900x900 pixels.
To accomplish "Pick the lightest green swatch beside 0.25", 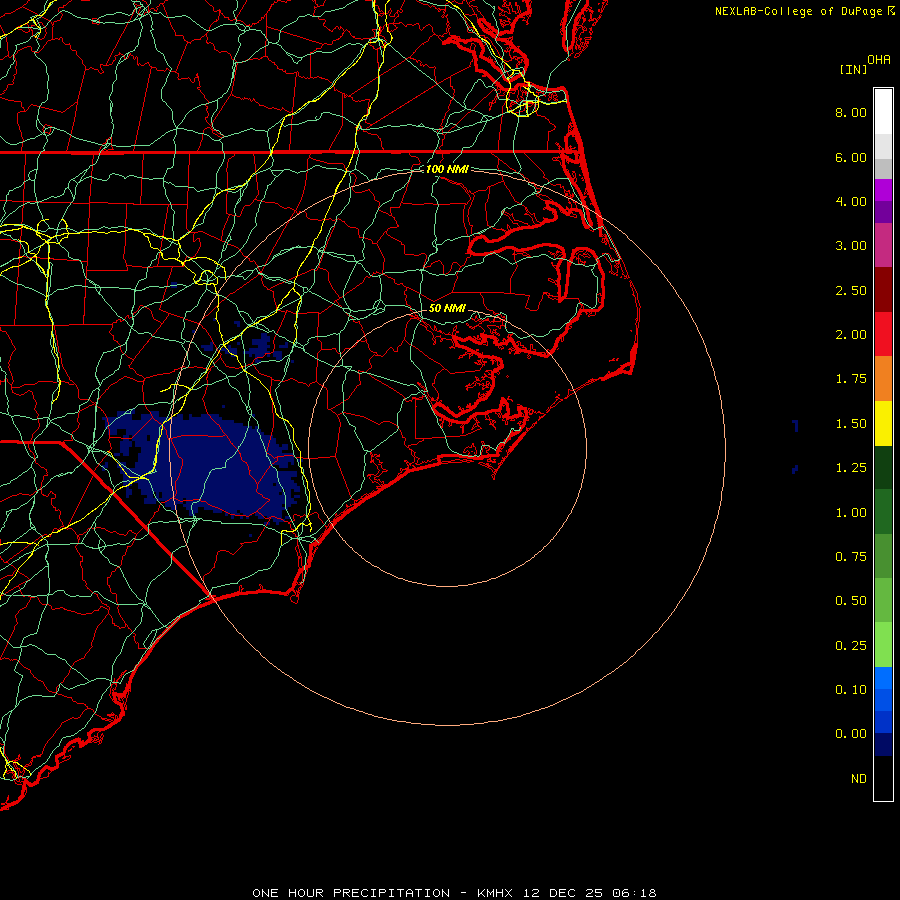I will pyautogui.click(x=883, y=645).
